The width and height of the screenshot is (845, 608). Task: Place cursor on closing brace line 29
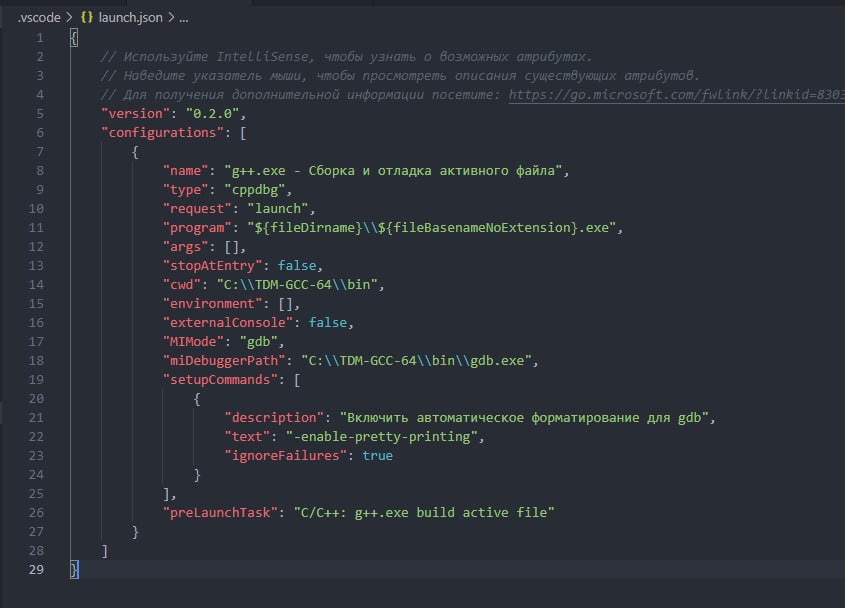[74, 570]
